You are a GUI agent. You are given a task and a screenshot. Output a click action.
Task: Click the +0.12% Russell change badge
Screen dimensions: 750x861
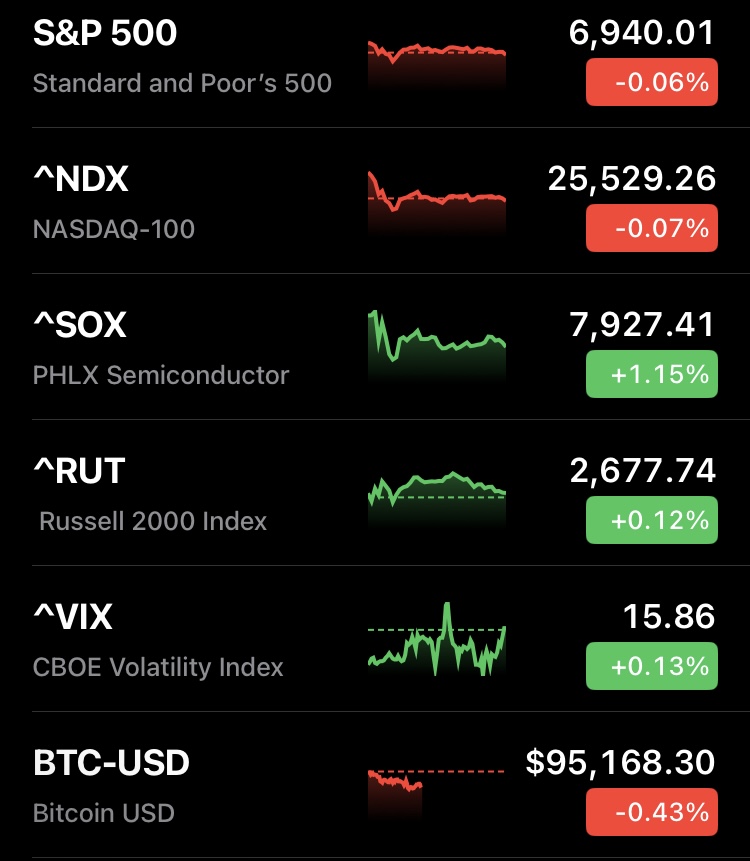pyautogui.click(x=651, y=520)
